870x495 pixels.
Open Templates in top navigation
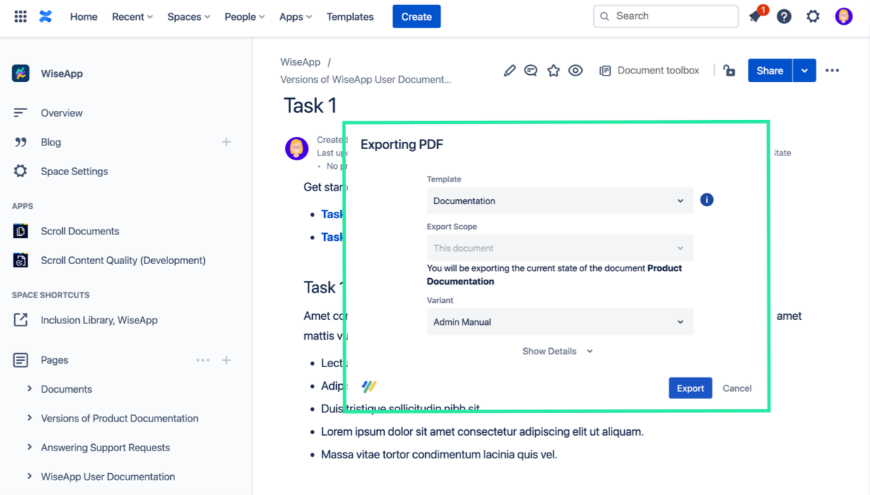coord(350,17)
